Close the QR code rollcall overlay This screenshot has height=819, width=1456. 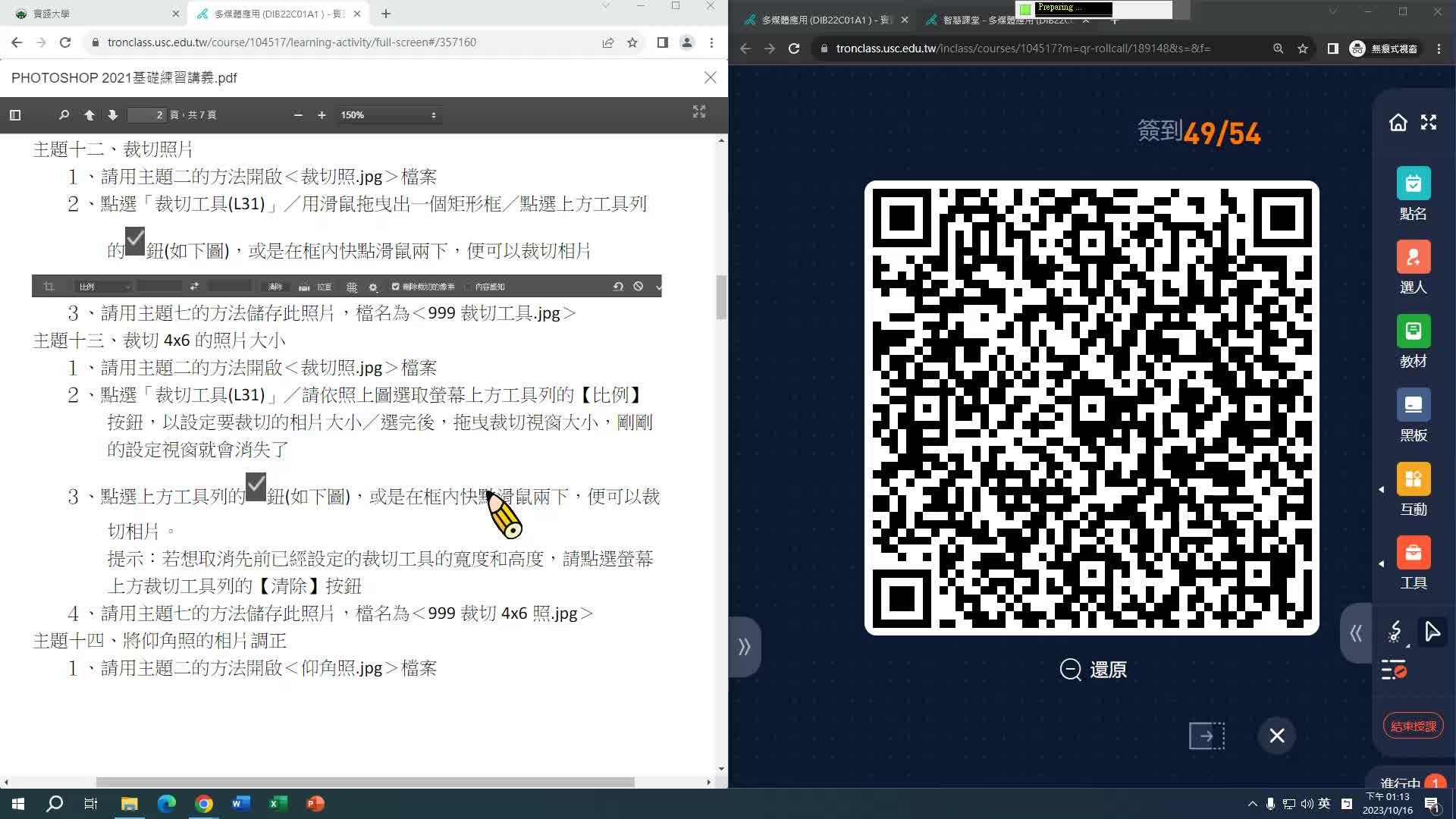click(x=1277, y=736)
